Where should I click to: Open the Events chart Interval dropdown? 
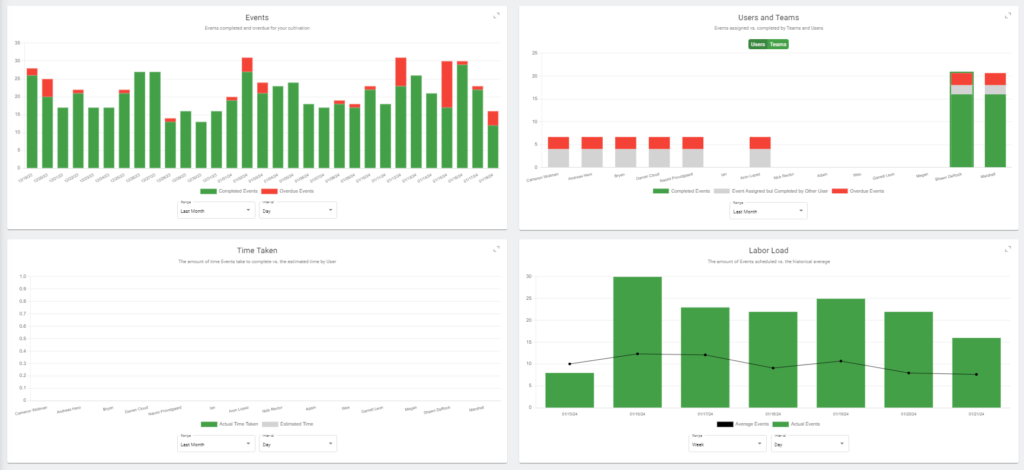click(x=298, y=210)
